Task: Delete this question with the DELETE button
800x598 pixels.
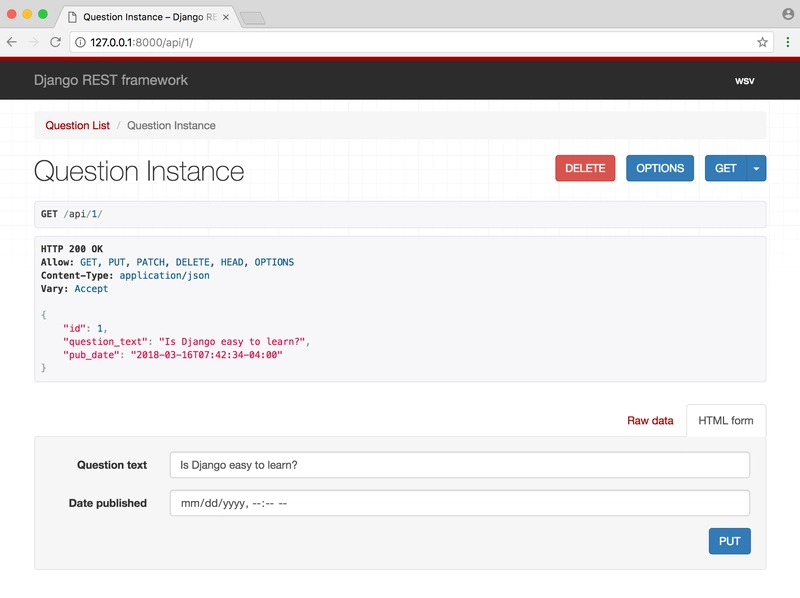Action: [x=585, y=168]
